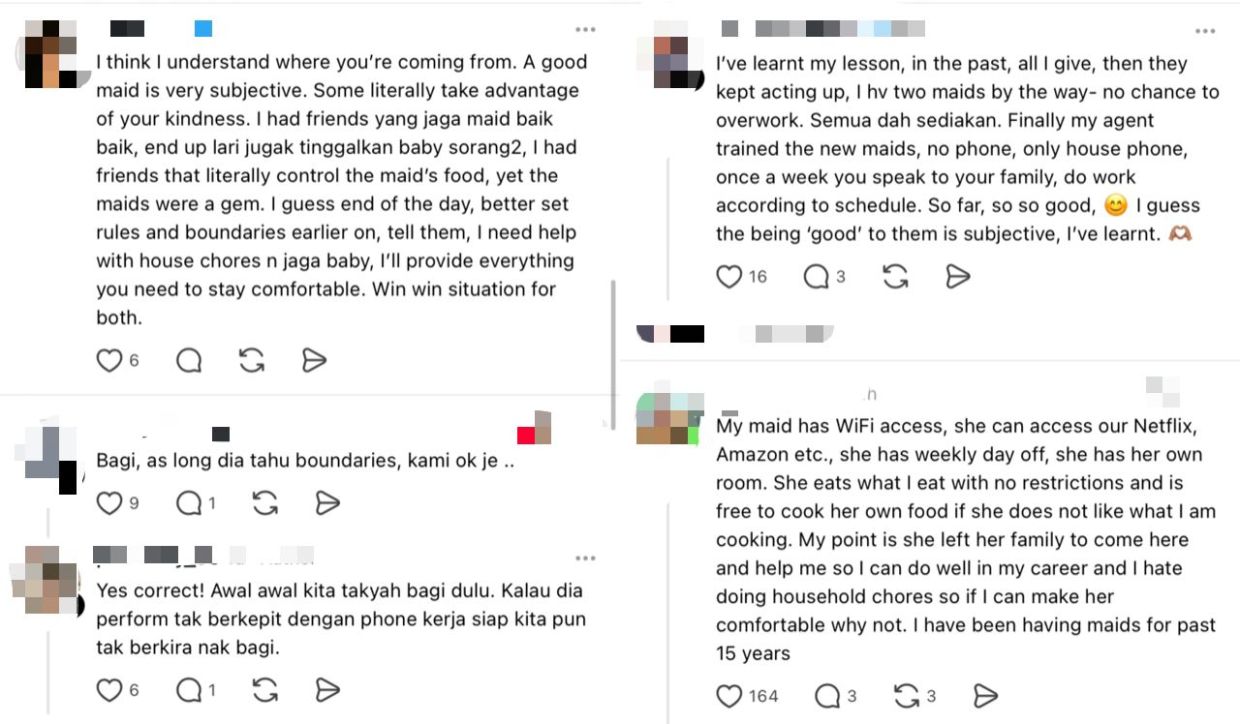Reply to the 'Yes correct! Awal awal' comment
This screenshot has width=1240, height=724.
(188, 689)
